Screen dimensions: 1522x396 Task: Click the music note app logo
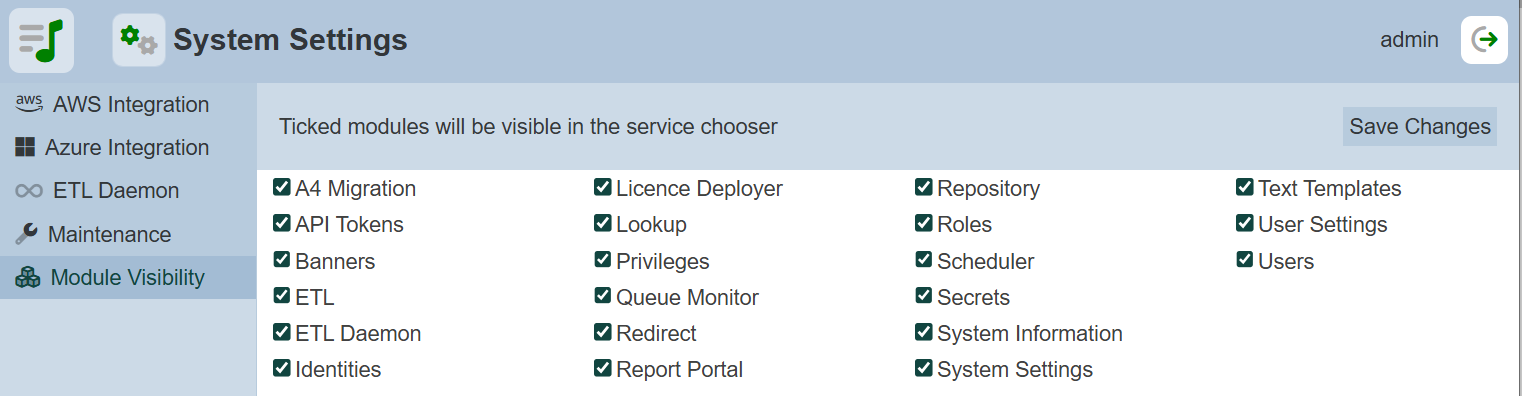pyautogui.click(x=41, y=41)
